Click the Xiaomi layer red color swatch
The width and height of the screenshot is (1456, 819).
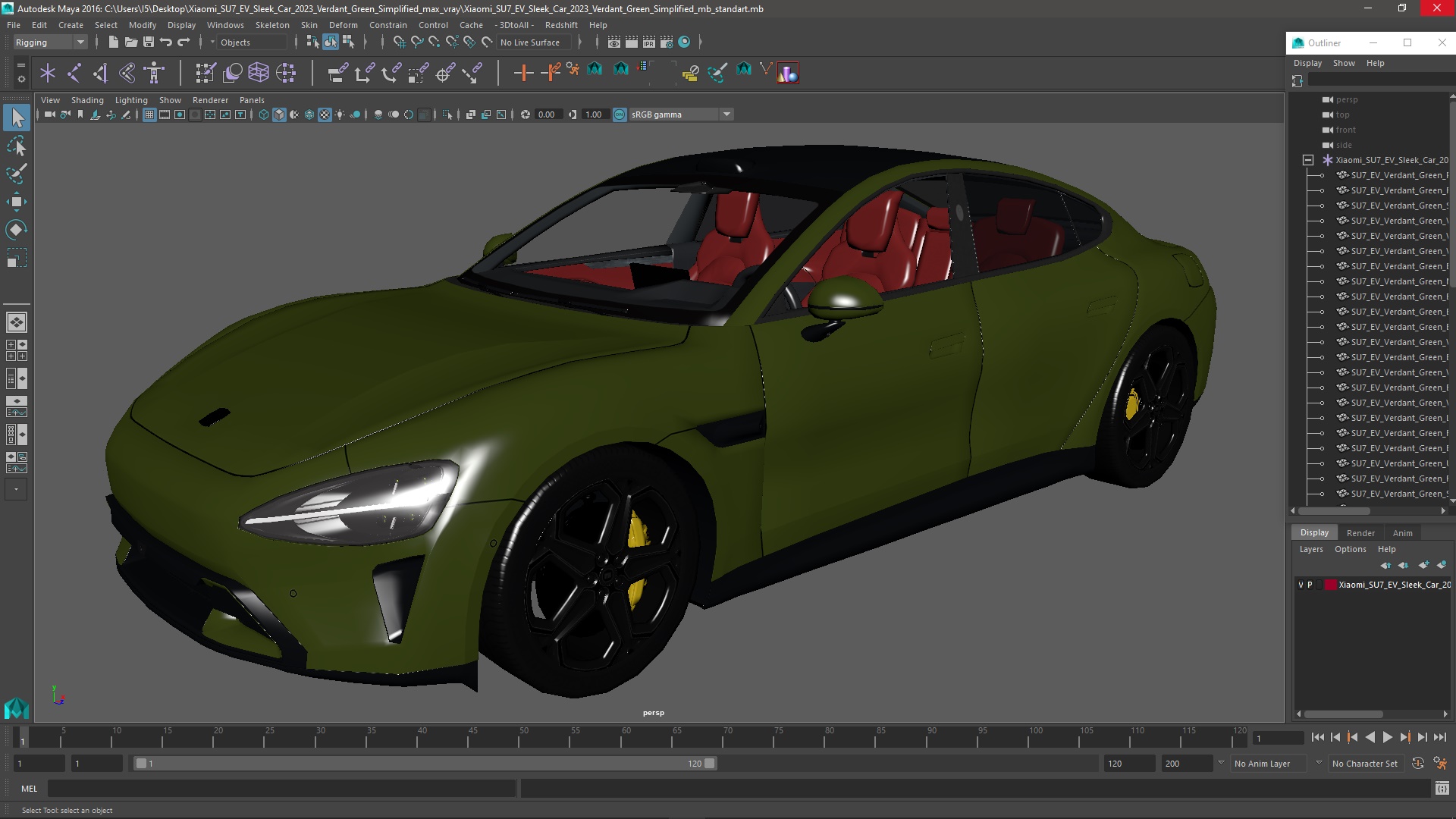pyautogui.click(x=1330, y=585)
